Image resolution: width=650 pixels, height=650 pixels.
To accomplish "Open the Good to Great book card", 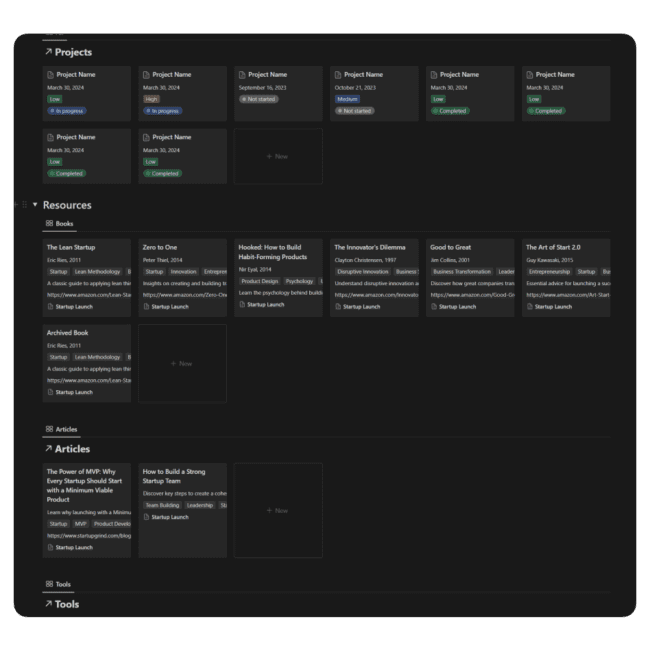I will point(451,247).
